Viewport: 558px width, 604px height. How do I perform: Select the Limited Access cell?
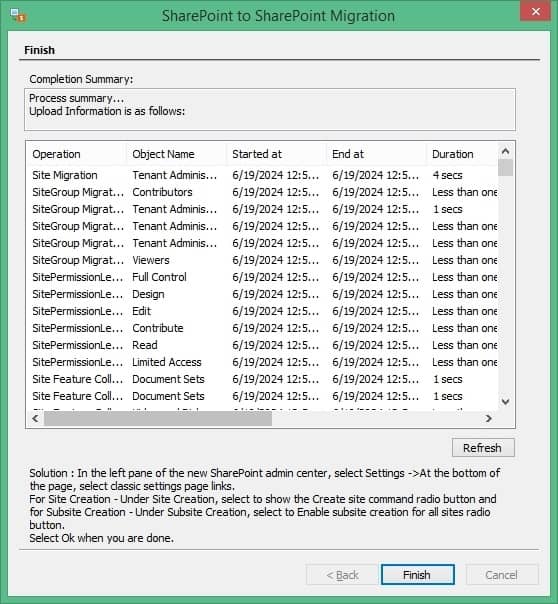click(166, 362)
